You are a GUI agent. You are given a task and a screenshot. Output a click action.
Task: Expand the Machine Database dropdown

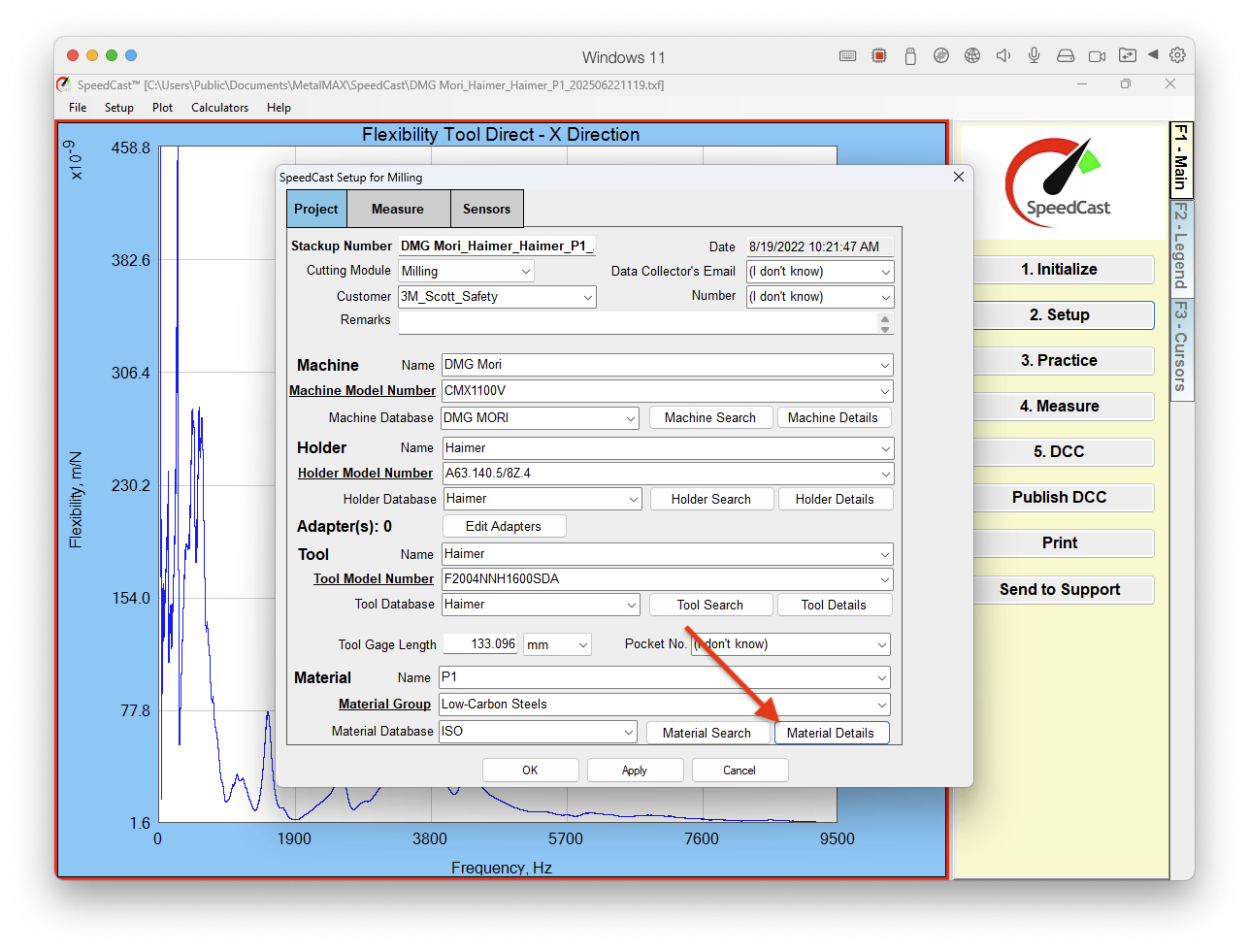tap(631, 418)
